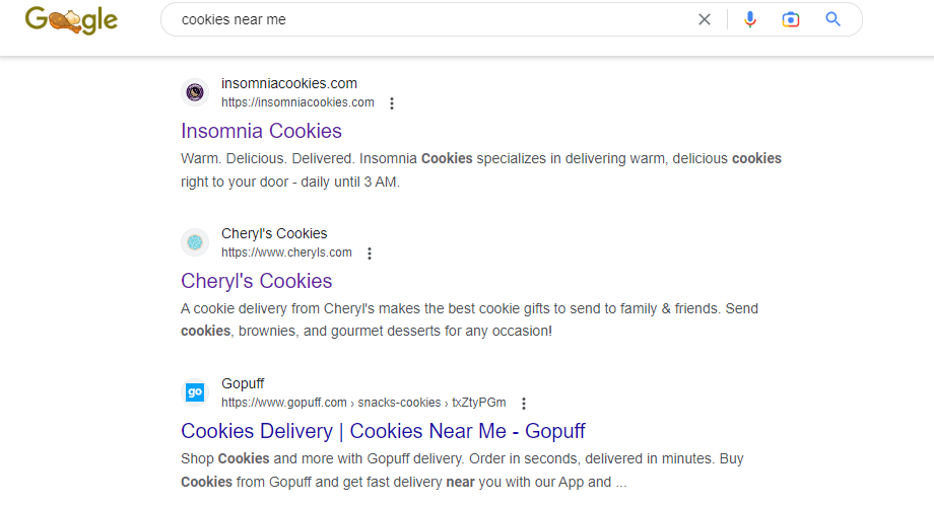Click the Gopuff site name label
The image size is (934, 518).
pyautogui.click(x=242, y=383)
